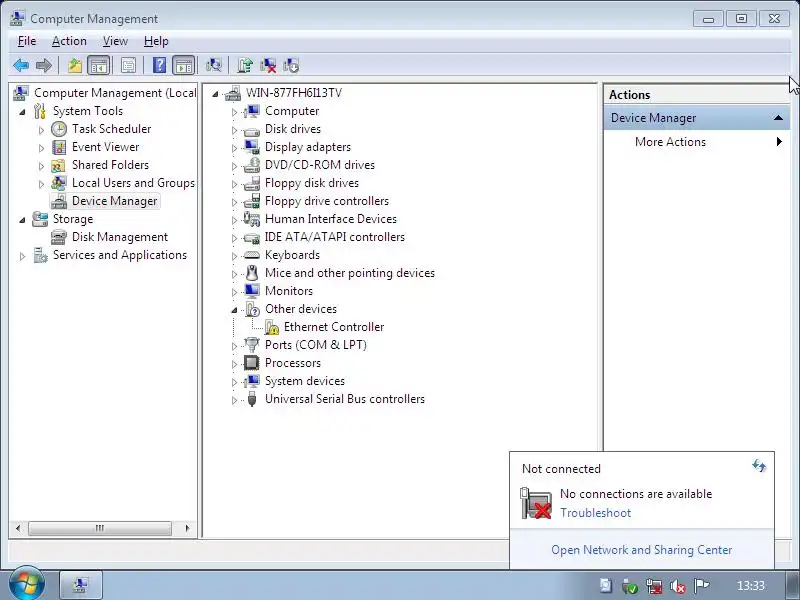This screenshot has width=800, height=600.
Task: Select Event Viewer in the console tree
Action: tap(105, 147)
